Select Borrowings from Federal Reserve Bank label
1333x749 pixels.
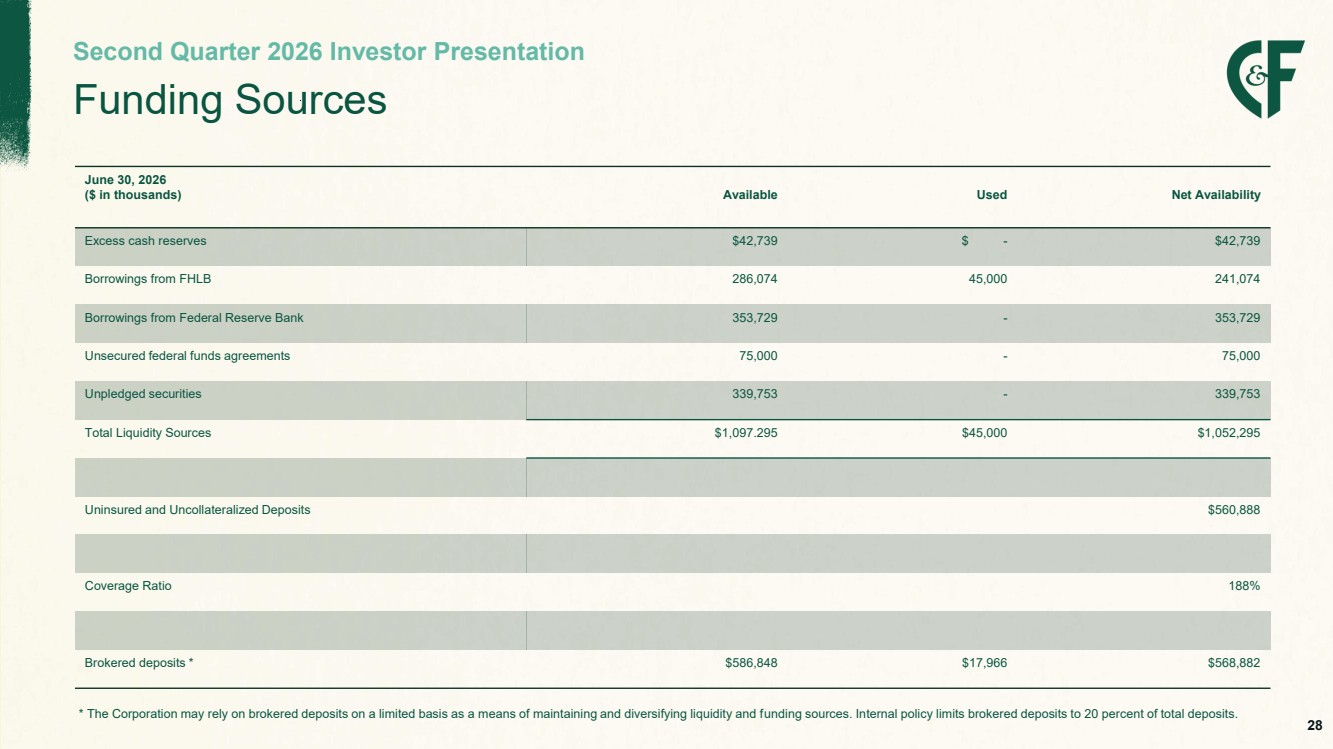(x=194, y=318)
